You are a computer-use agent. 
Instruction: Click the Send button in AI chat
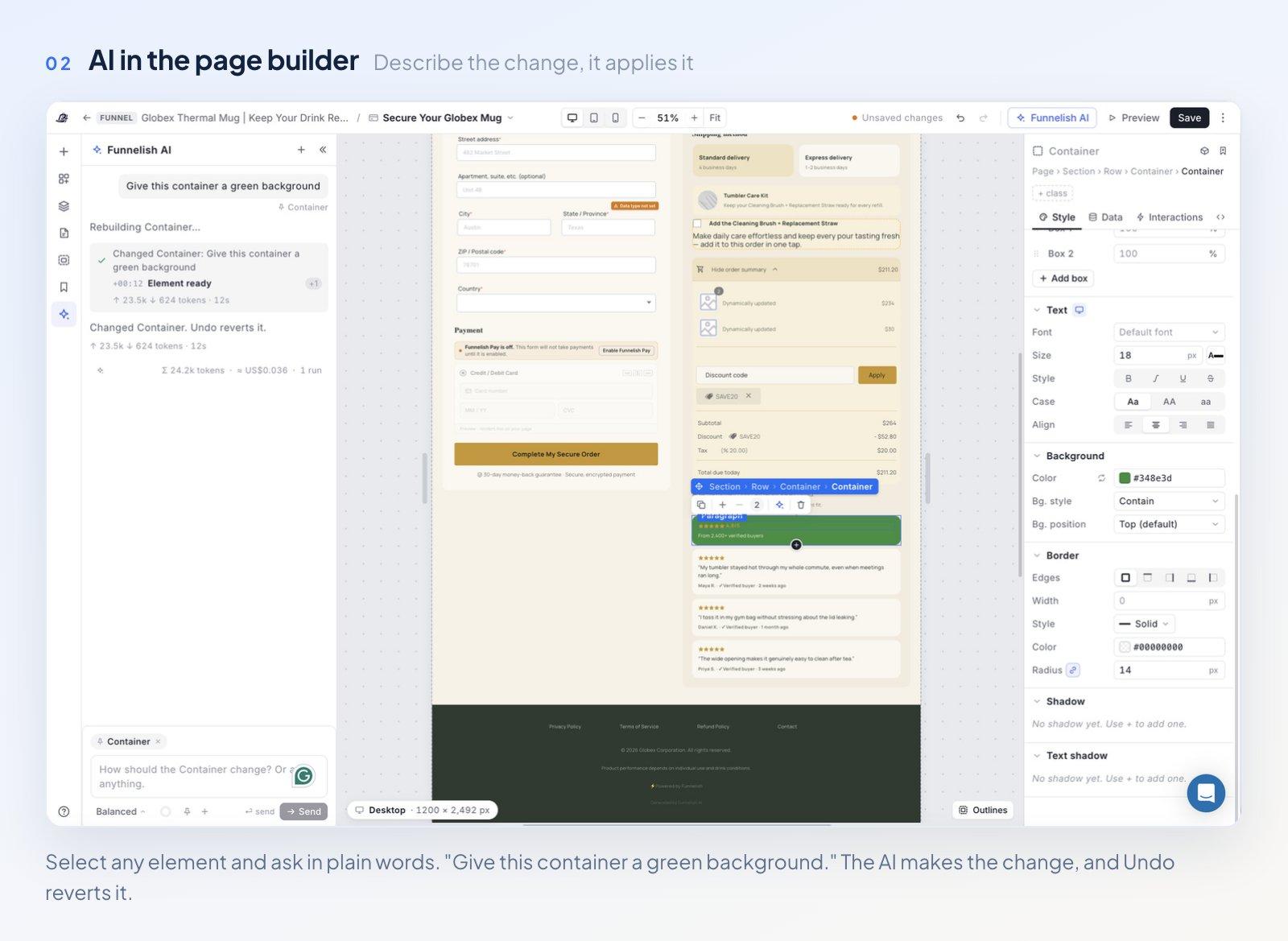303,811
